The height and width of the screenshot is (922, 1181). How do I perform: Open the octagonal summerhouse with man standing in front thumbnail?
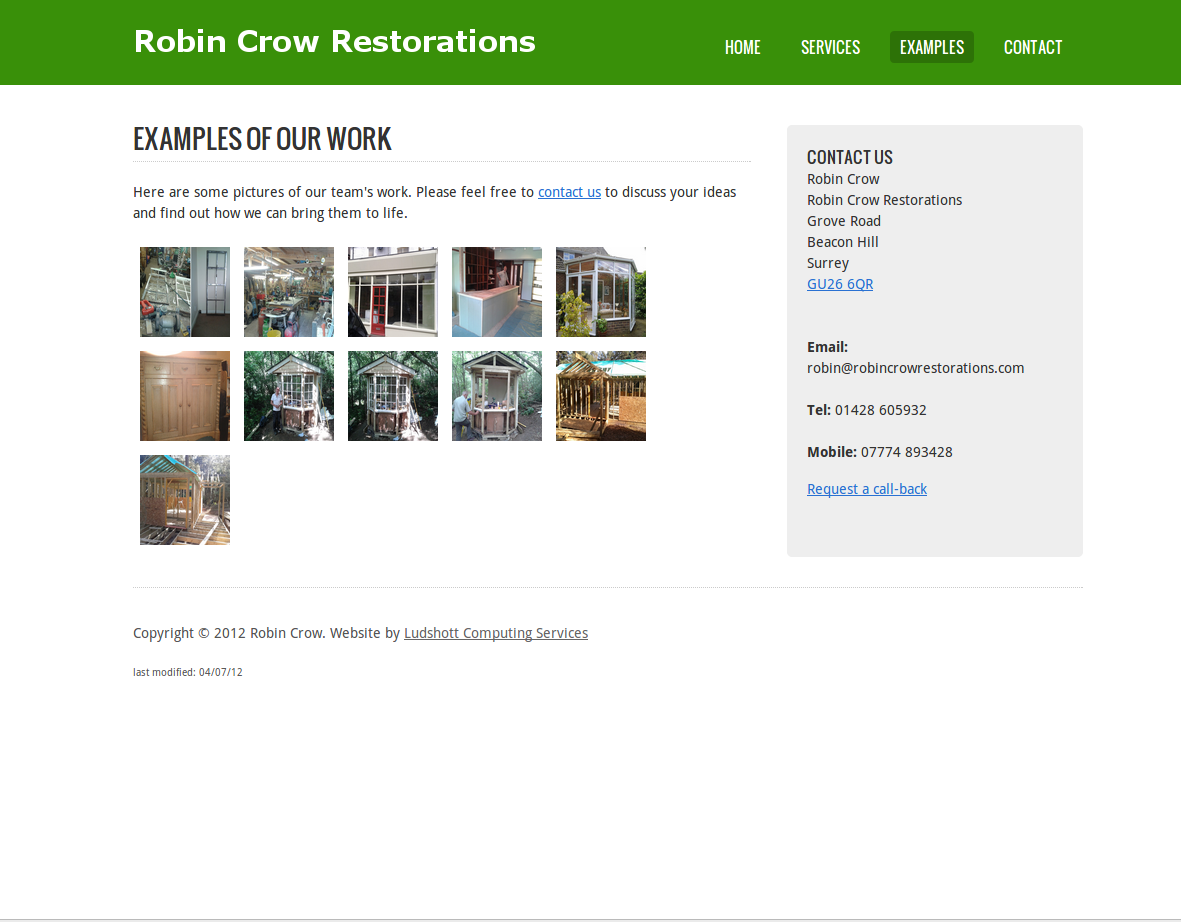pos(288,395)
